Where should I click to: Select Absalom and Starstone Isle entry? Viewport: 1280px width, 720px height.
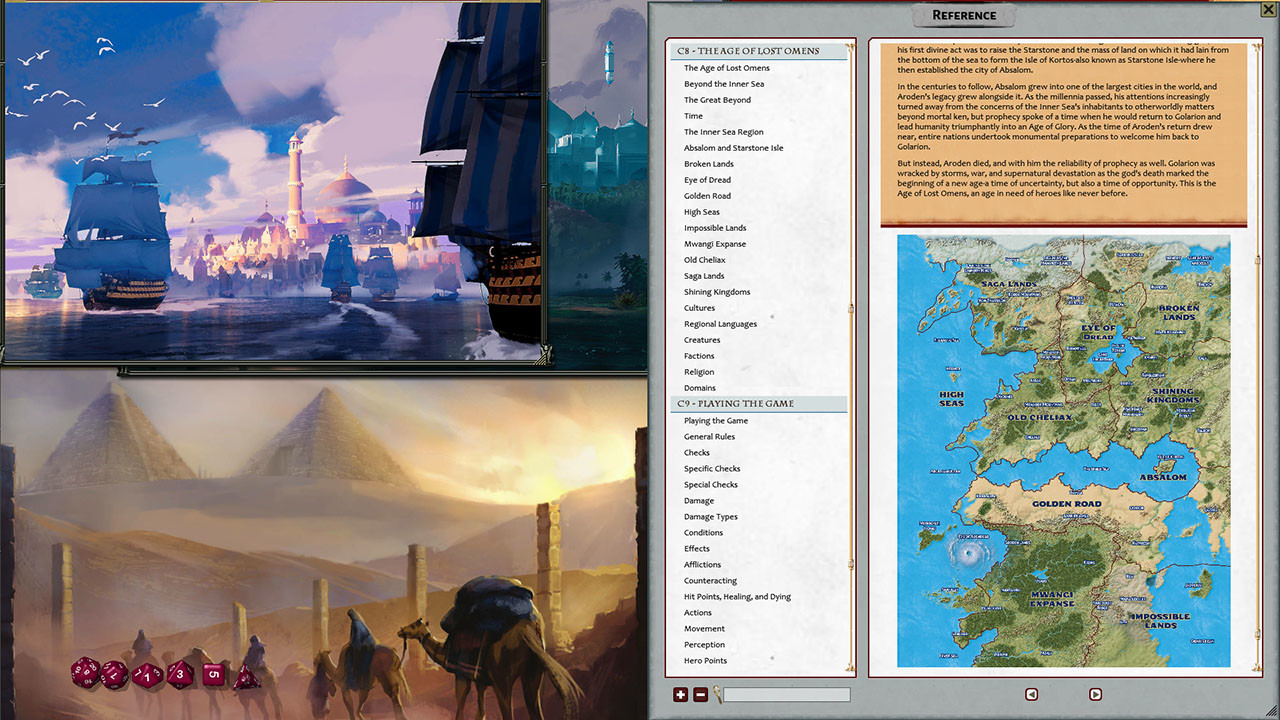(x=733, y=148)
